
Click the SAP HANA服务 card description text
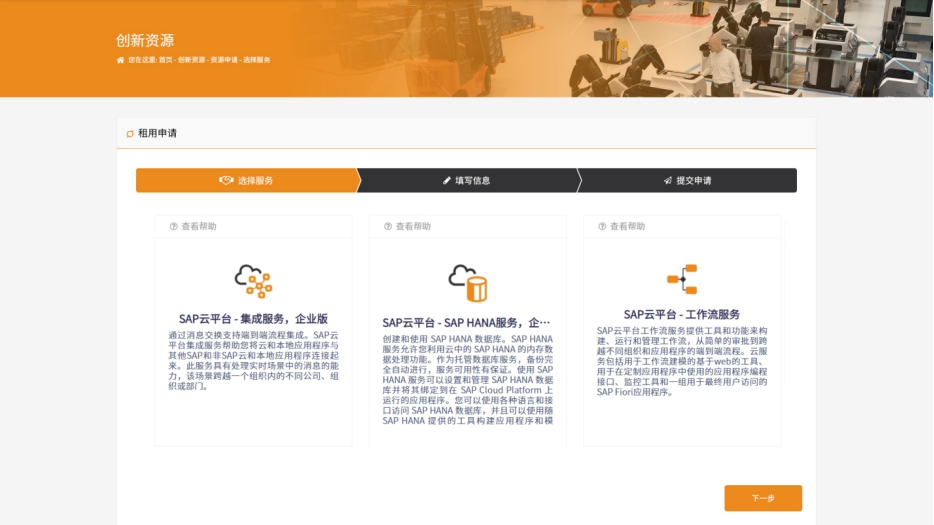468,380
